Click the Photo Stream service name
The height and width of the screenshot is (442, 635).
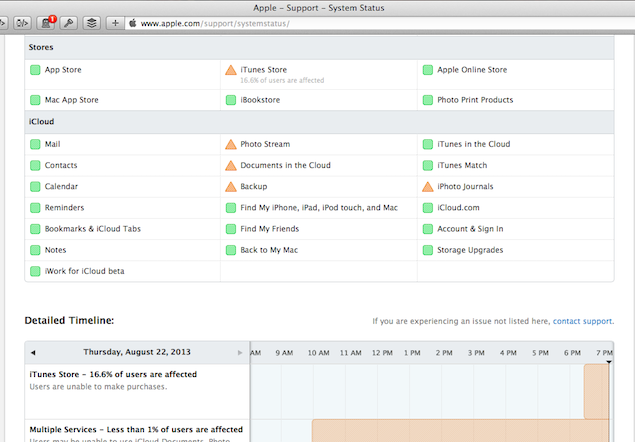point(265,144)
